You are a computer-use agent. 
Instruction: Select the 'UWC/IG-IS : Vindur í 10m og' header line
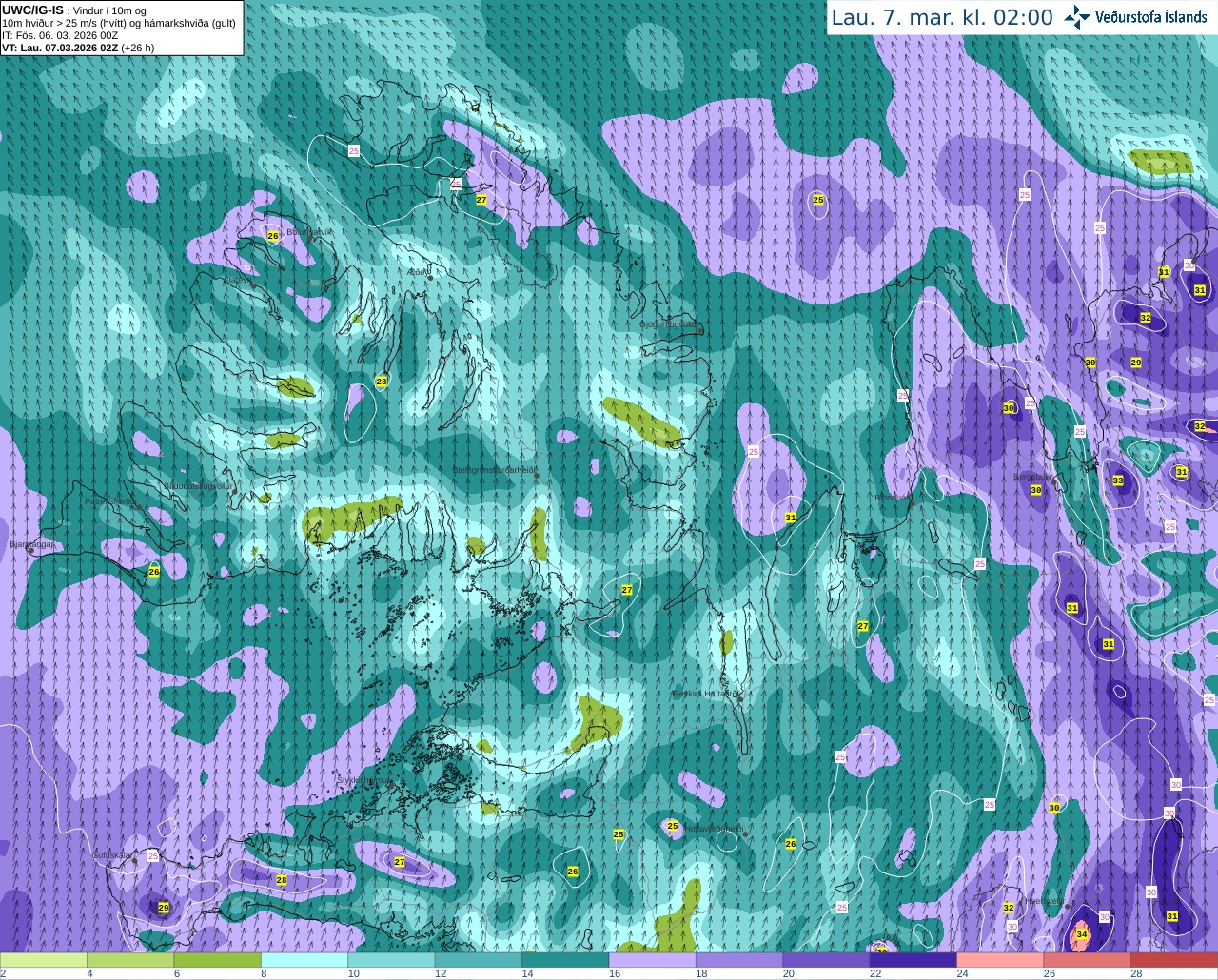[x=74, y=10]
